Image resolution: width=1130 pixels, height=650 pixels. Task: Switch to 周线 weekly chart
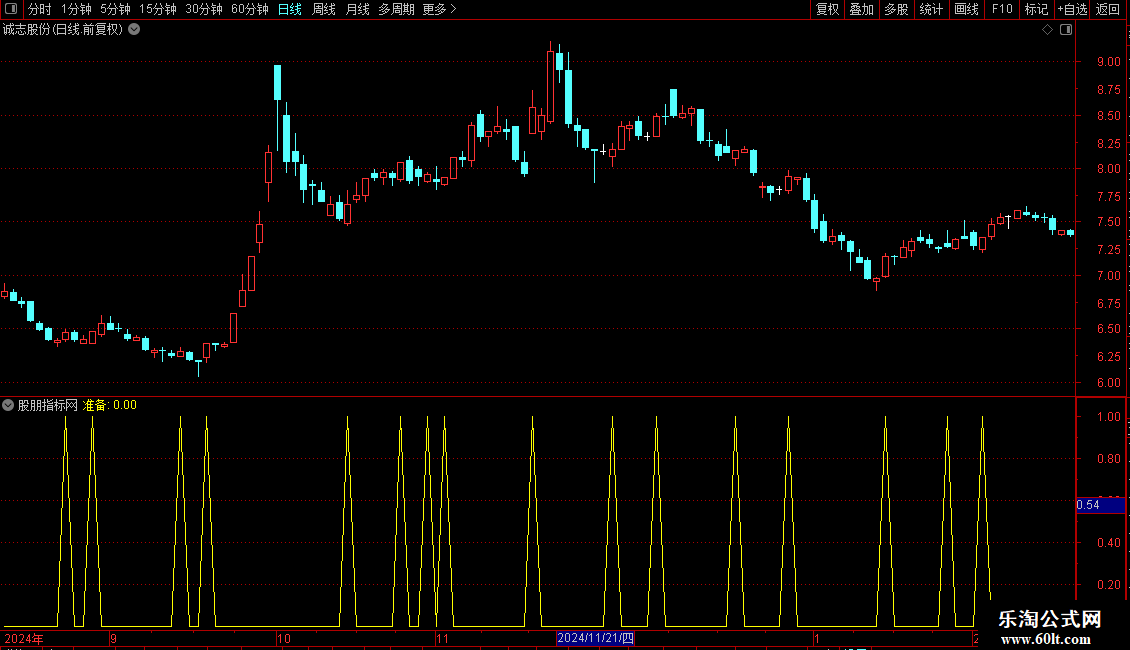[x=324, y=9]
